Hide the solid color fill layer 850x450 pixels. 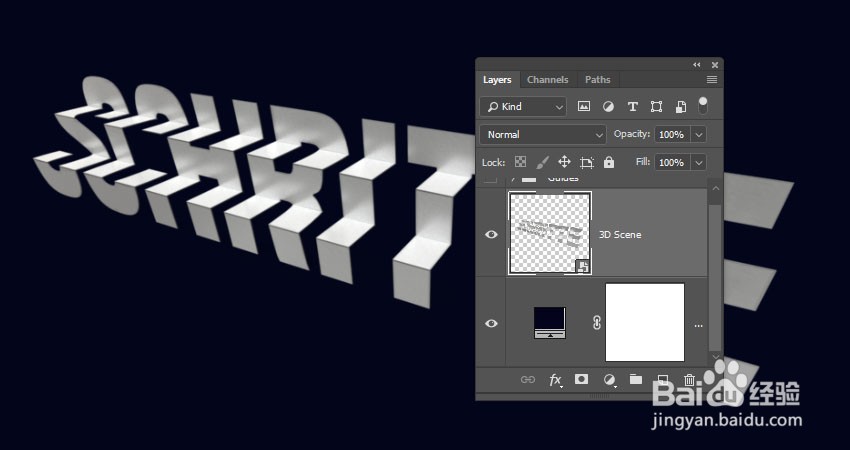(491, 323)
